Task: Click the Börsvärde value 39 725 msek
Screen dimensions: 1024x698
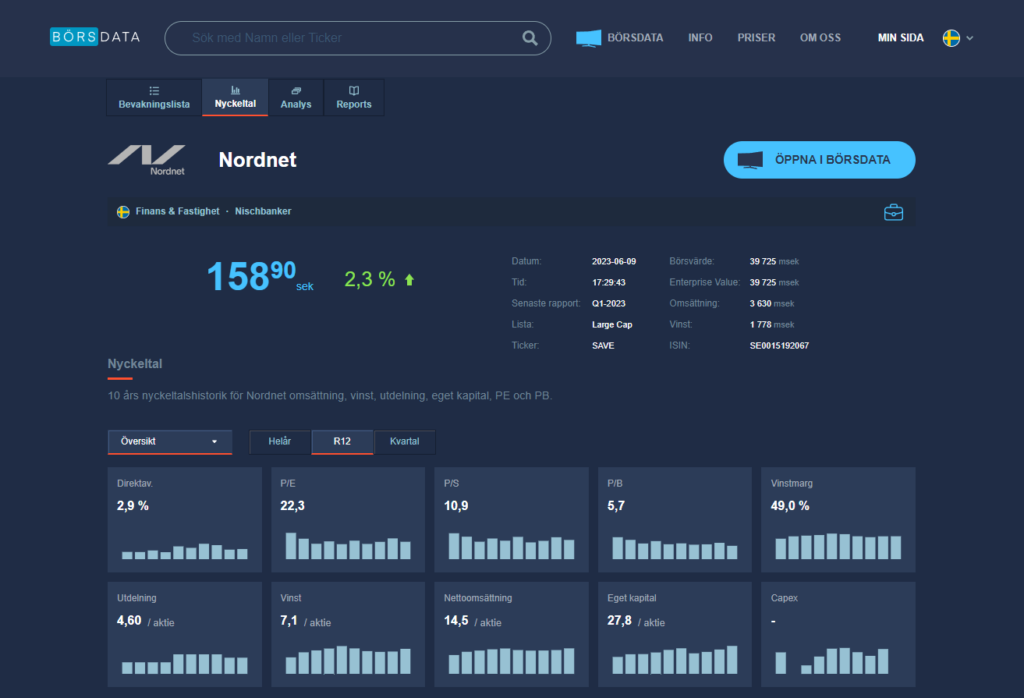Action: tap(774, 261)
